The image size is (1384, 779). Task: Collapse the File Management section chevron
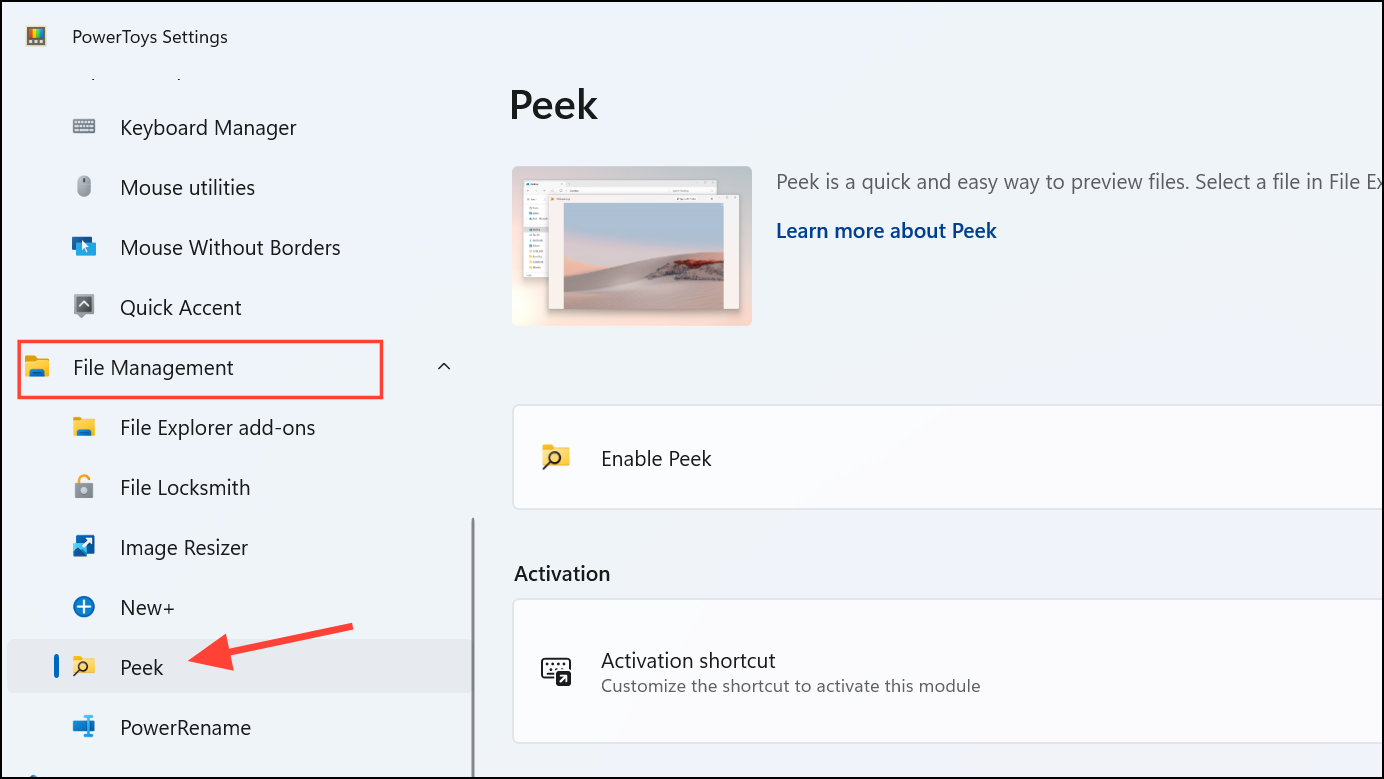point(444,366)
